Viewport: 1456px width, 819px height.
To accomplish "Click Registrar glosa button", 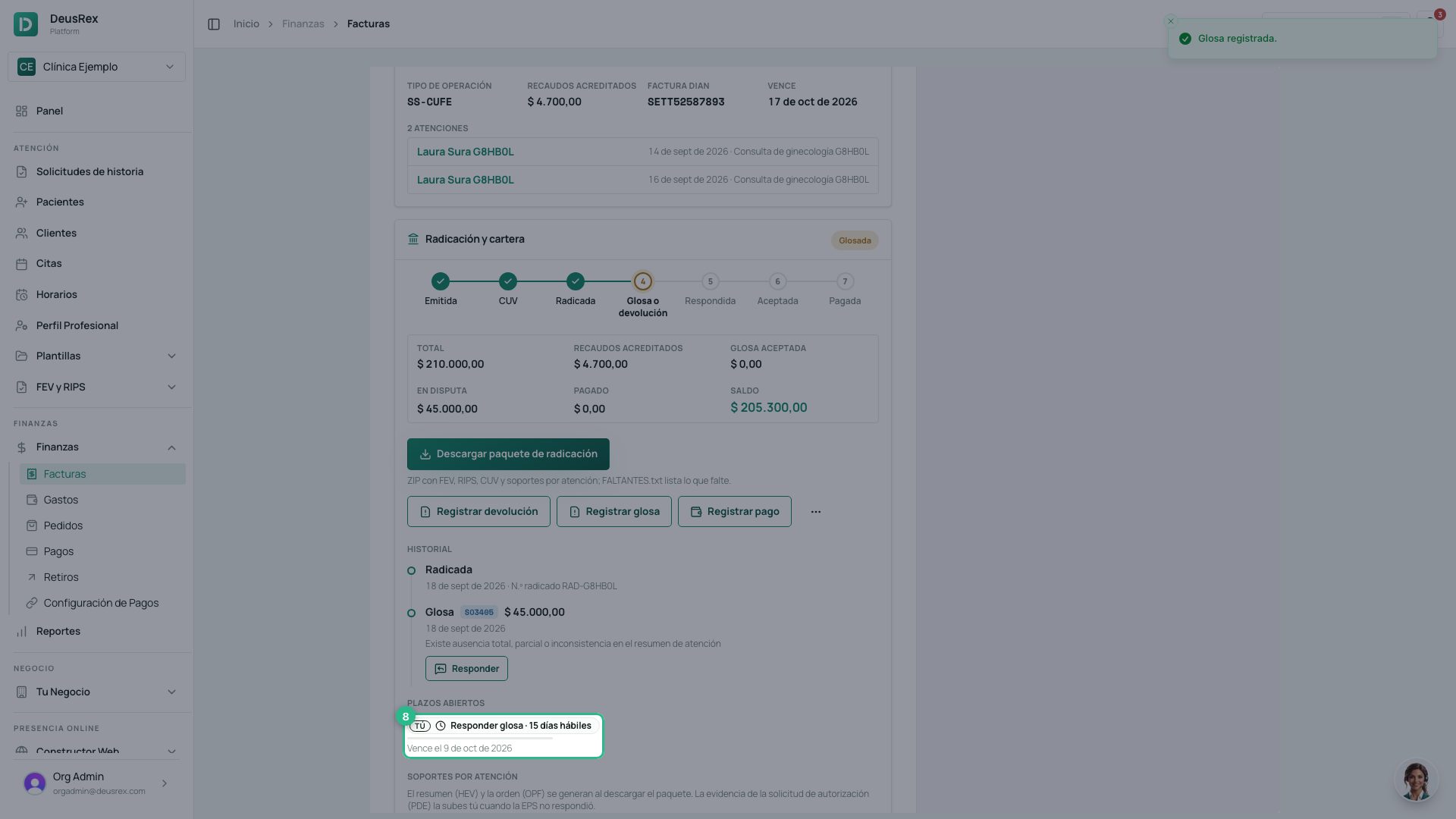I will (x=614, y=512).
